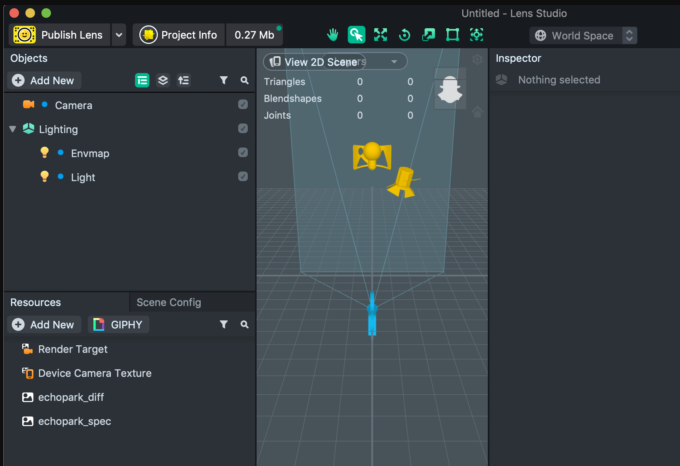Viewport: 680px width, 466px height.
Task: Switch Objects panel to layers view
Action: [163, 80]
